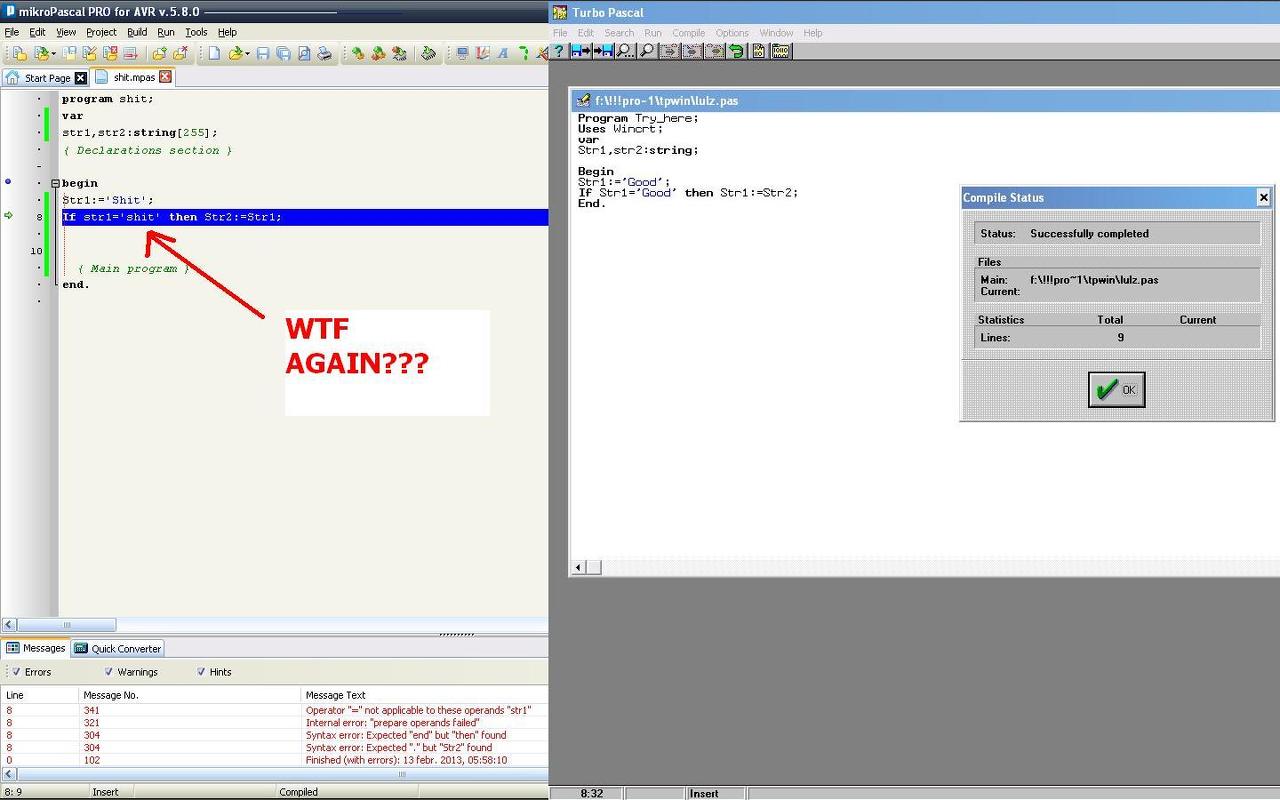
Task: Open Search menu in Turbo Pascal
Action: pyautogui.click(x=619, y=33)
